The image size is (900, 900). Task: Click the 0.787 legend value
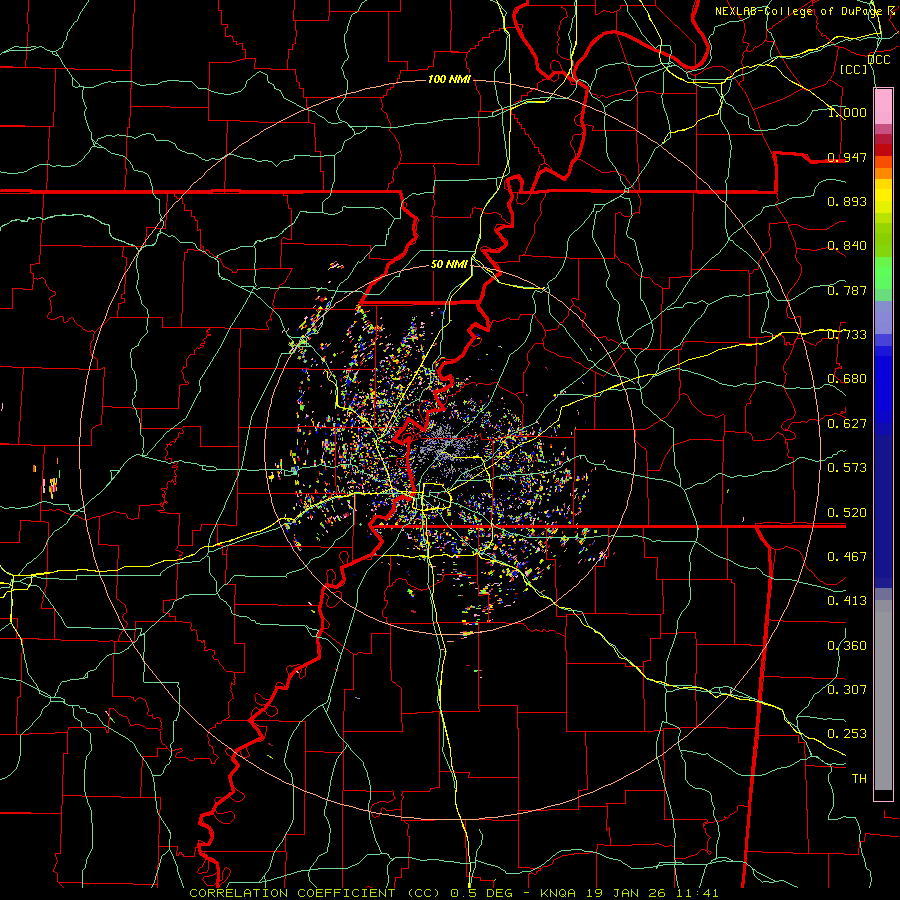[x=847, y=290]
